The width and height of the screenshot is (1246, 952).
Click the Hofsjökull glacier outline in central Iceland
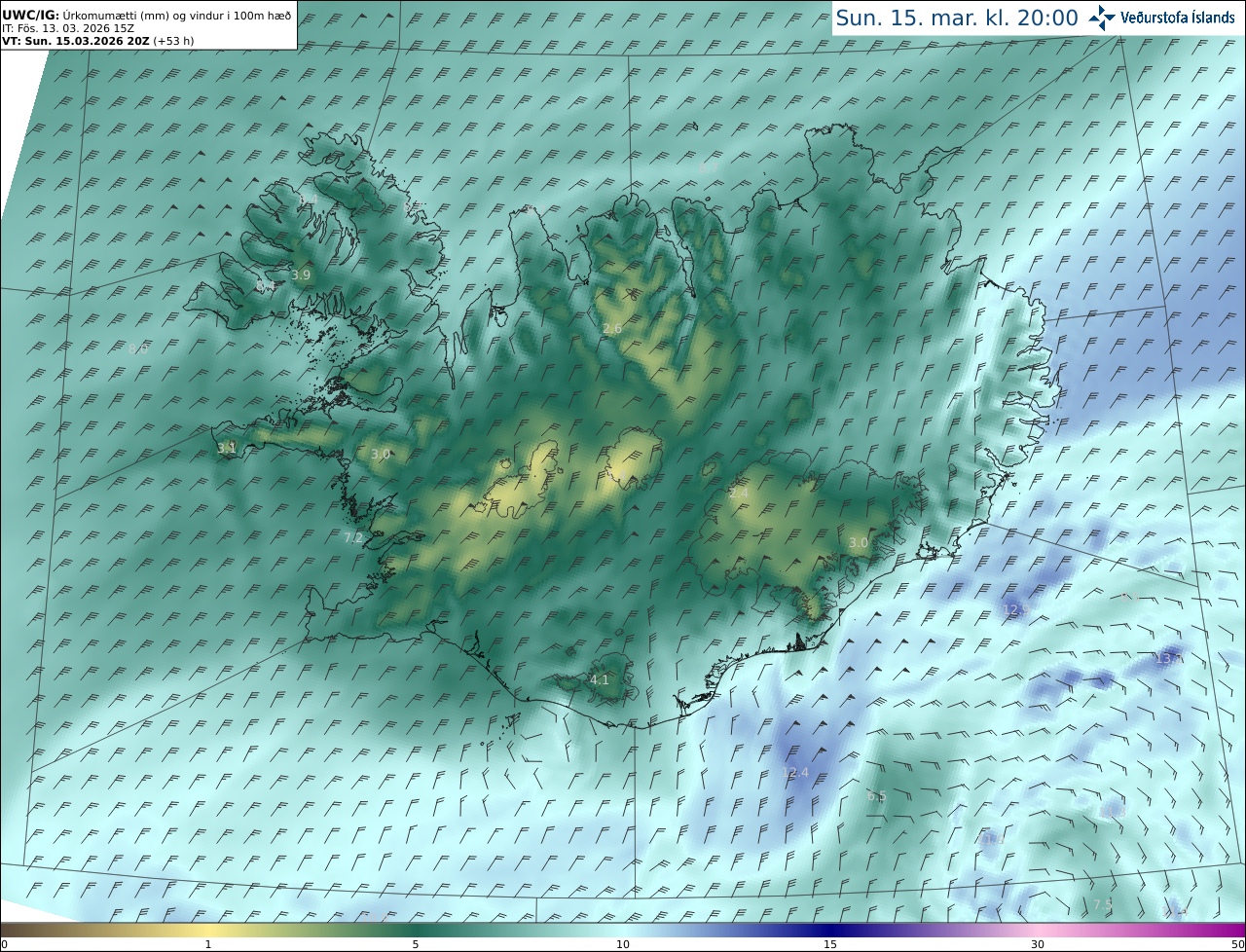tap(634, 460)
